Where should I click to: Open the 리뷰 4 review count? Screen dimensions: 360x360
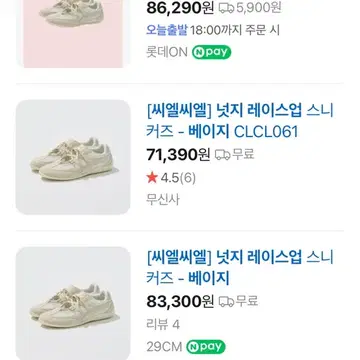[x=163, y=325]
